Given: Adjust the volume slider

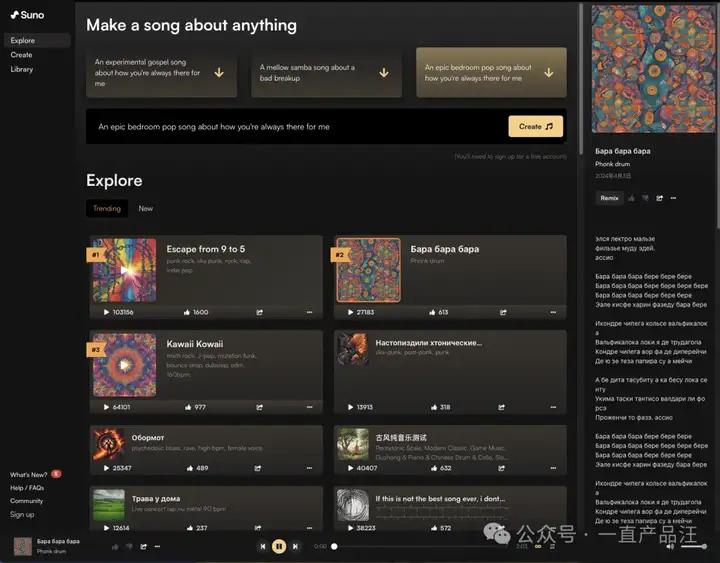Looking at the screenshot, I should (693, 546).
